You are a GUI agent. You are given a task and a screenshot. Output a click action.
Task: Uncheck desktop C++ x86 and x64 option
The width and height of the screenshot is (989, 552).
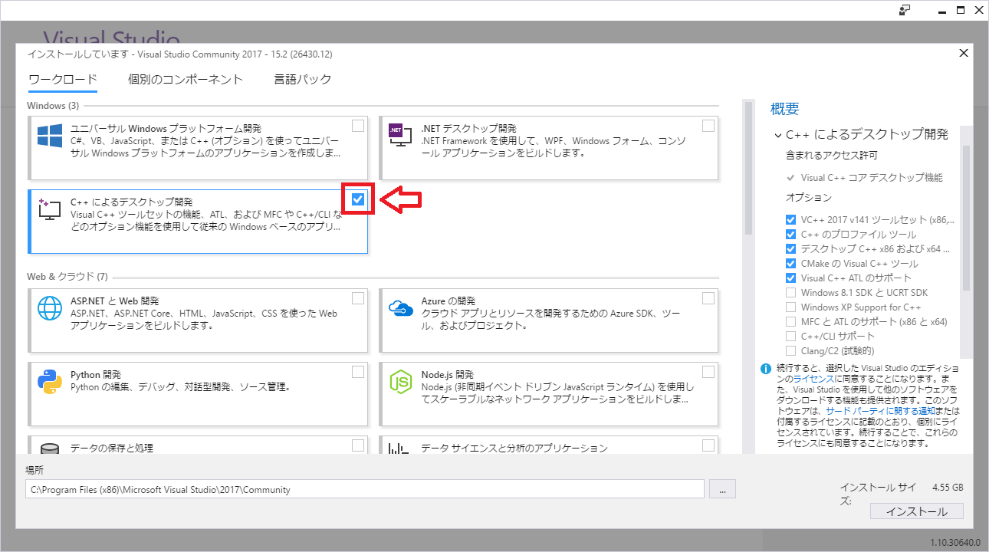coord(790,249)
